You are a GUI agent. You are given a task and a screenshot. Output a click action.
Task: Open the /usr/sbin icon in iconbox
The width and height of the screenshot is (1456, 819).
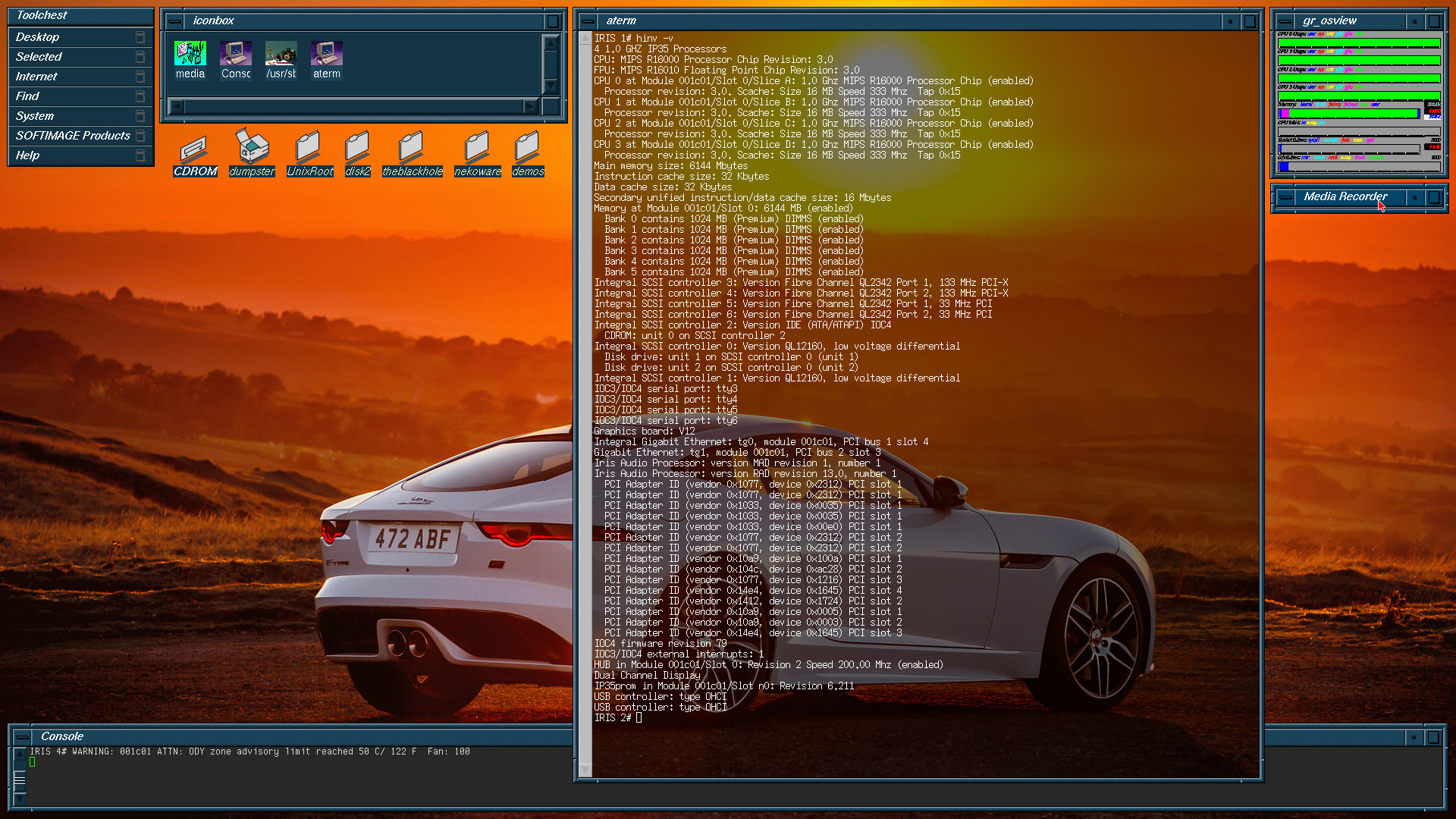281,55
